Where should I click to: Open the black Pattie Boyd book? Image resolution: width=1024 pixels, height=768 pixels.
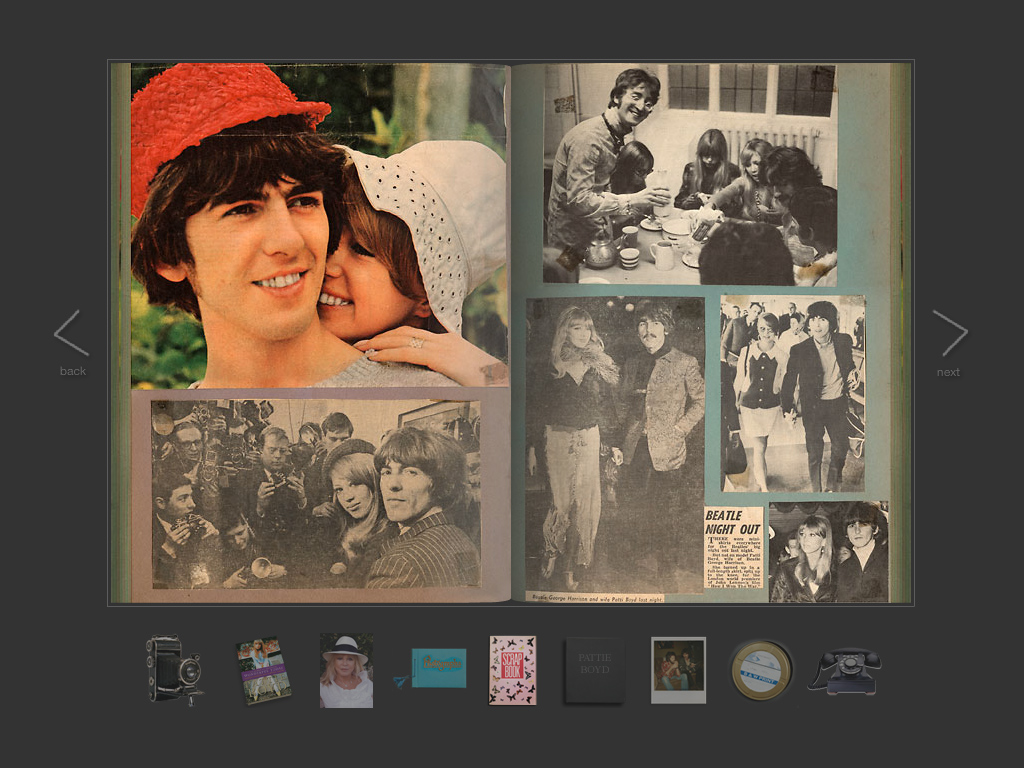(x=594, y=670)
